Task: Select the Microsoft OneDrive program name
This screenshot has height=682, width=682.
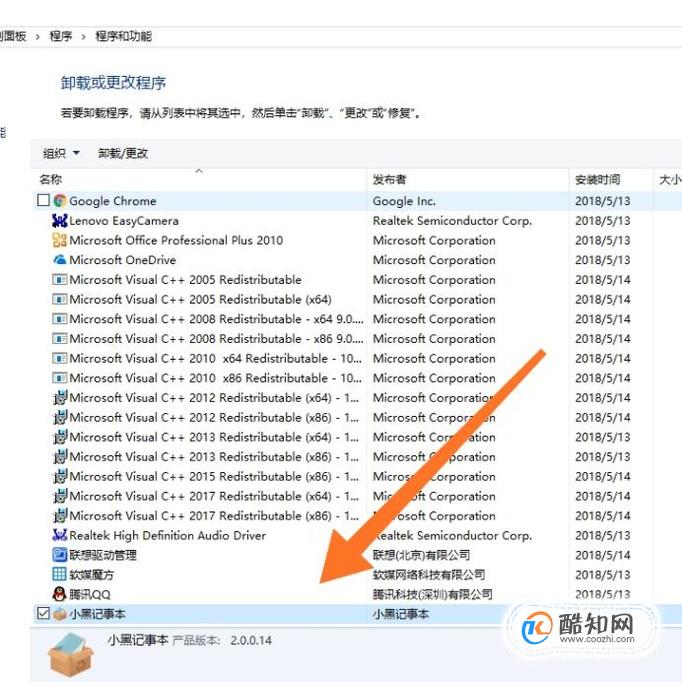Action: (x=123, y=260)
